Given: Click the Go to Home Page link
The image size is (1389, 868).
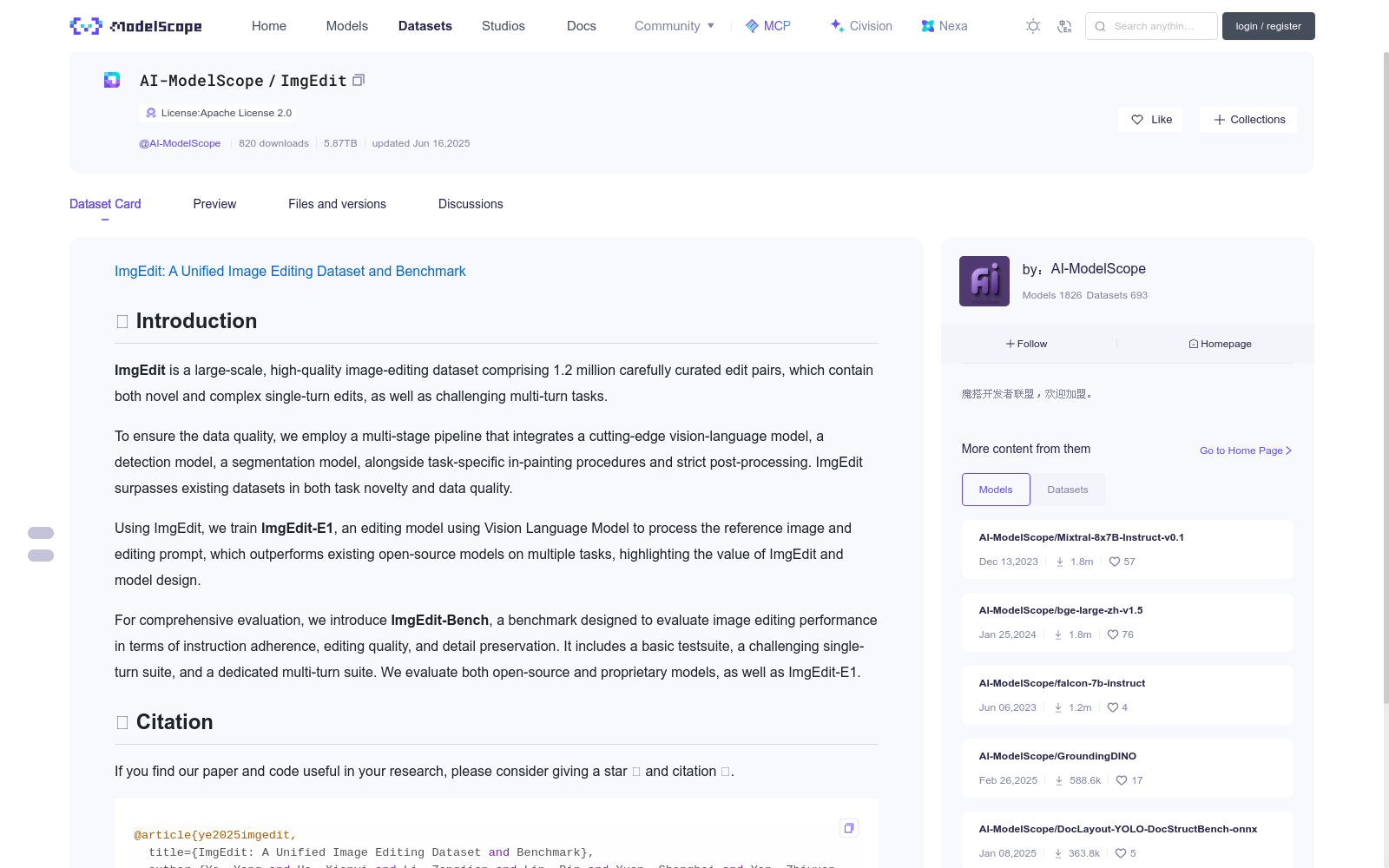Looking at the screenshot, I should pyautogui.click(x=1246, y=450).
